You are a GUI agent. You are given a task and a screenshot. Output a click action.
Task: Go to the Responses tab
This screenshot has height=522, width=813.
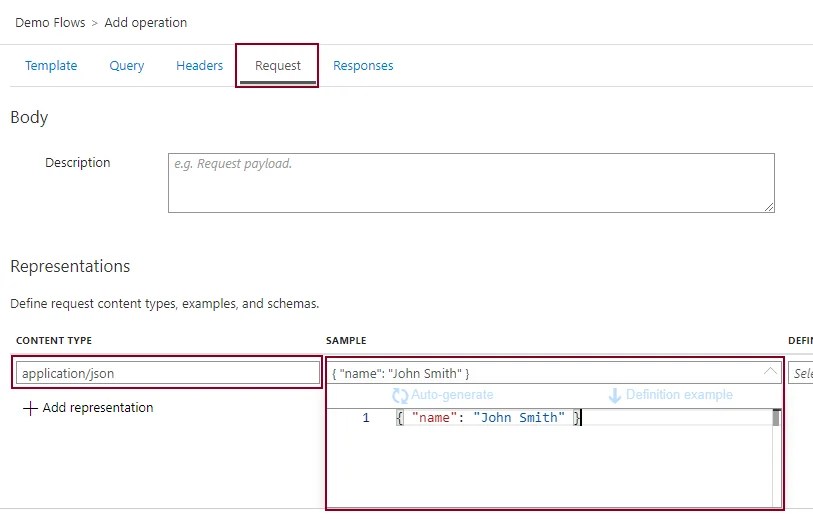pyautogui.click(x=363, y=66)
